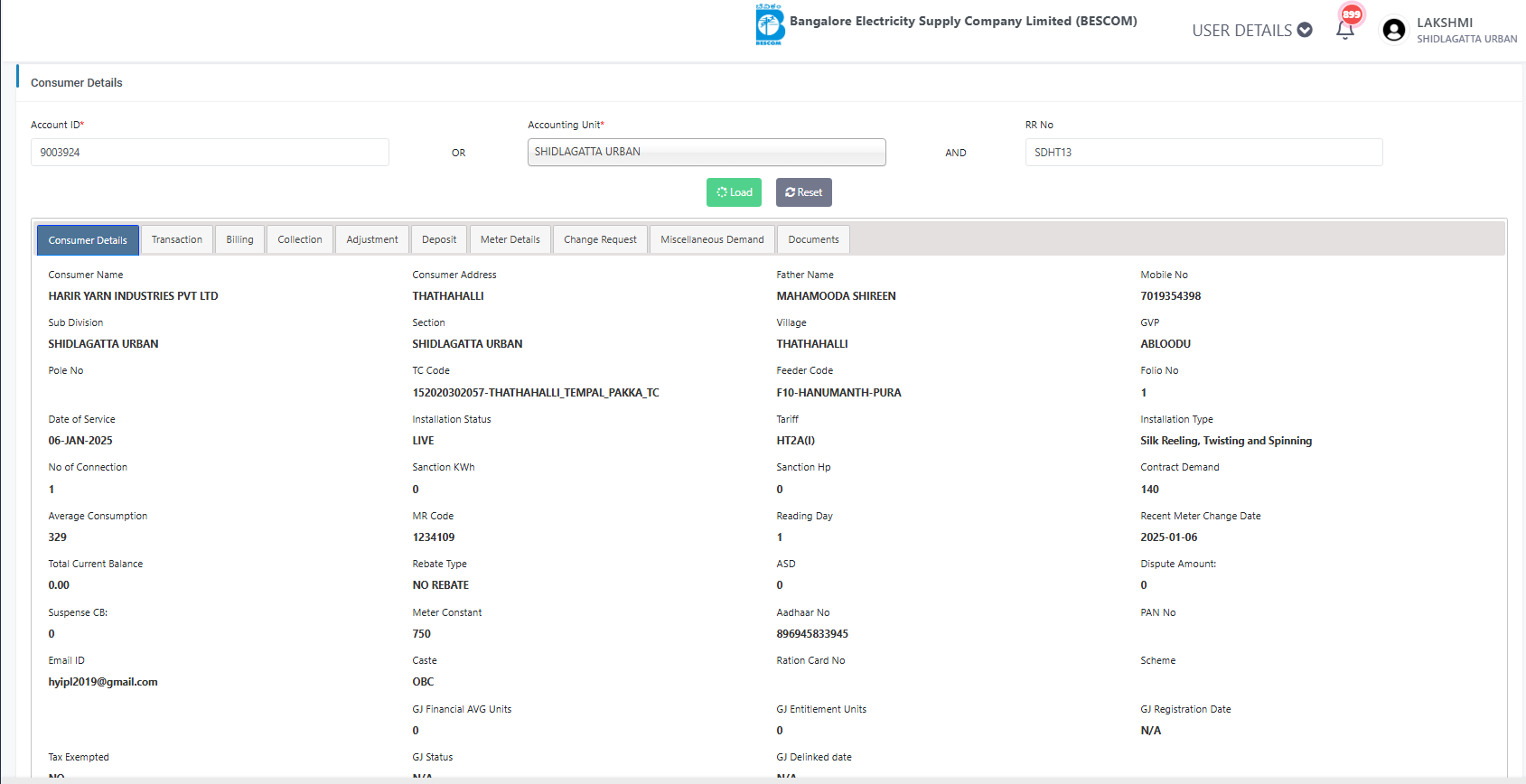Click the user profile avatar icon
This screenshot has width=1526, height=784.
click(1394, 31)
